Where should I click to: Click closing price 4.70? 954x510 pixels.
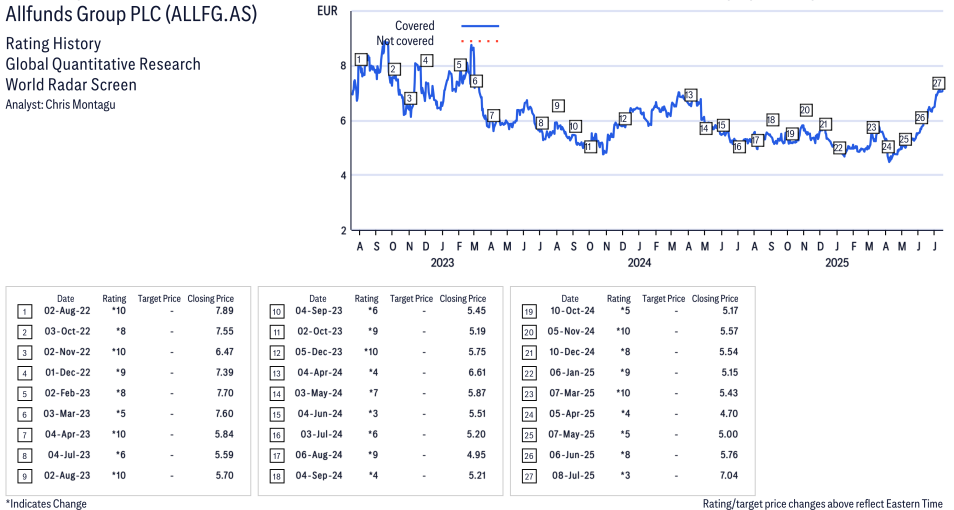[x=729, y=414]
